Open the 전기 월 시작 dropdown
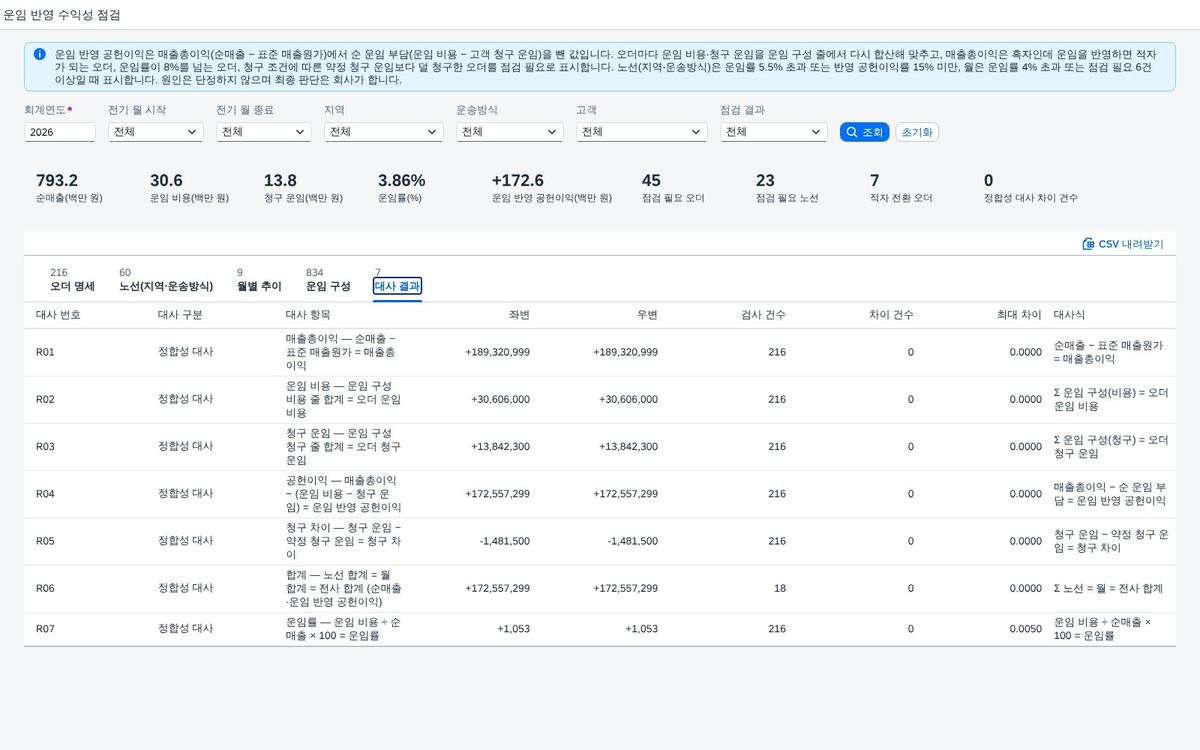Viewport: 1200px width, 750px height. click(156, 132)
